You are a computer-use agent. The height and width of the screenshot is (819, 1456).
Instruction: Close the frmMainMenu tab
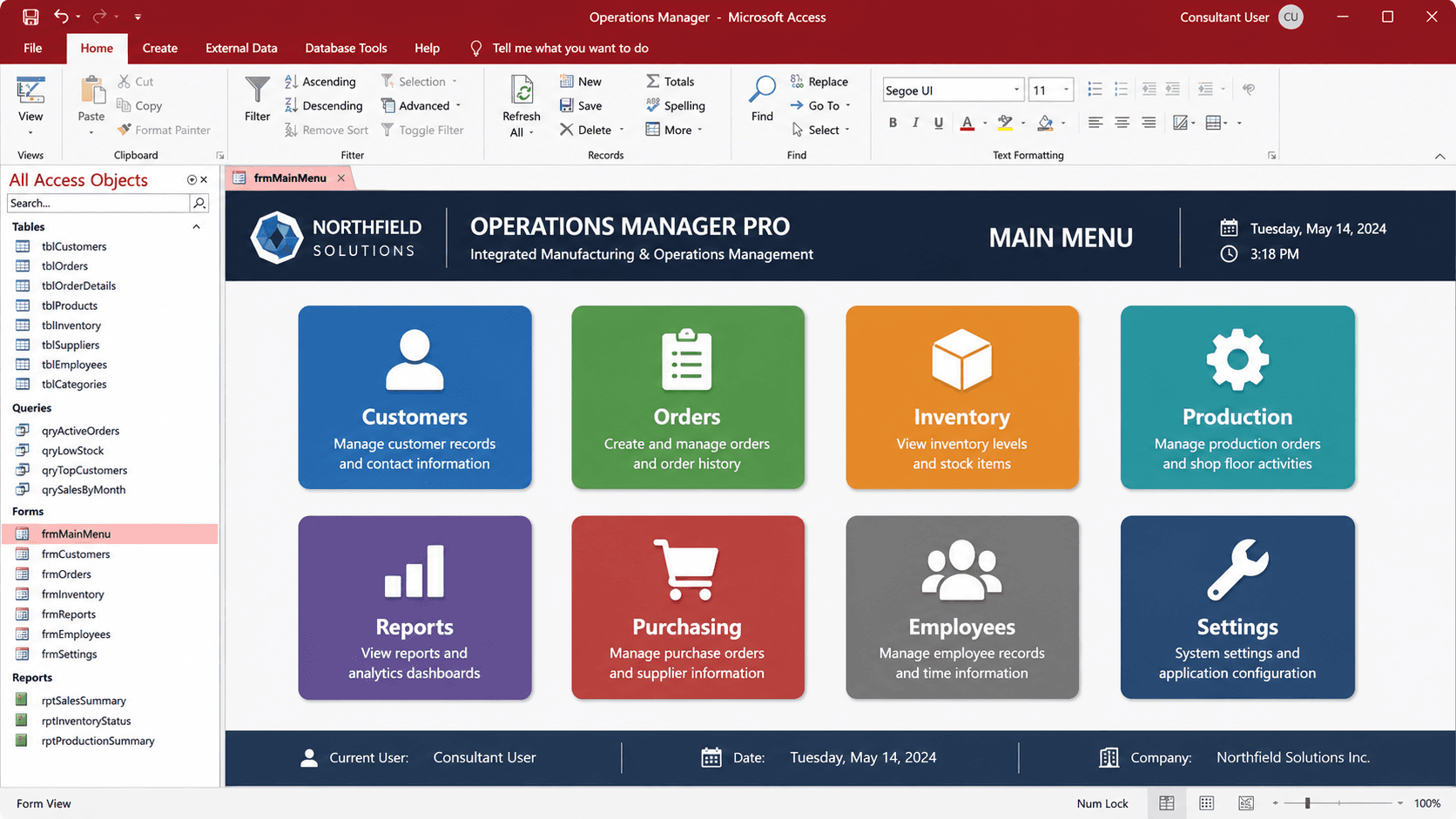341,178
